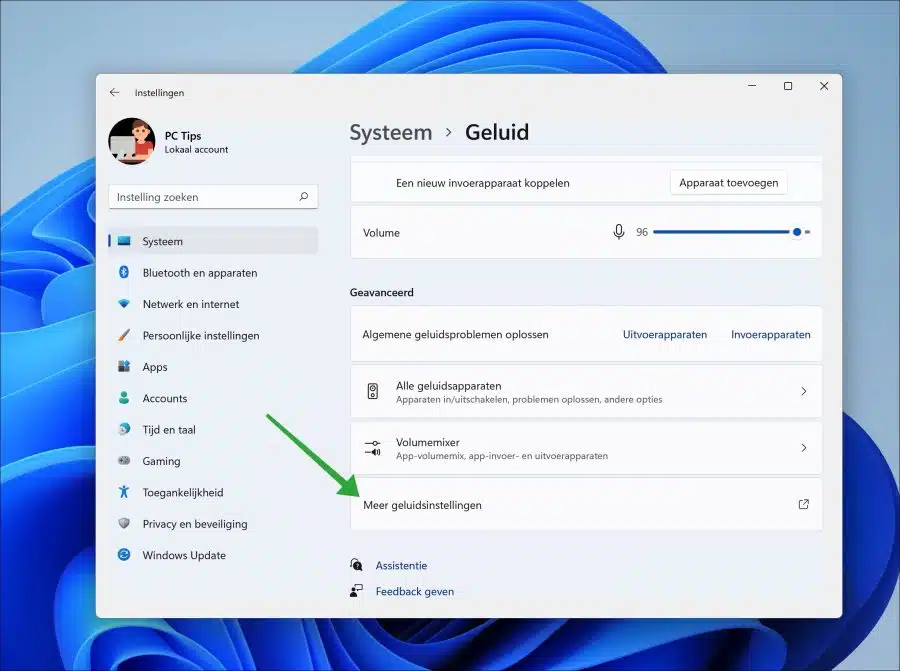The width and height of the screenshot is (900, 671).
Task: Click the Feedback geven person icon
Action: [356, 591]
